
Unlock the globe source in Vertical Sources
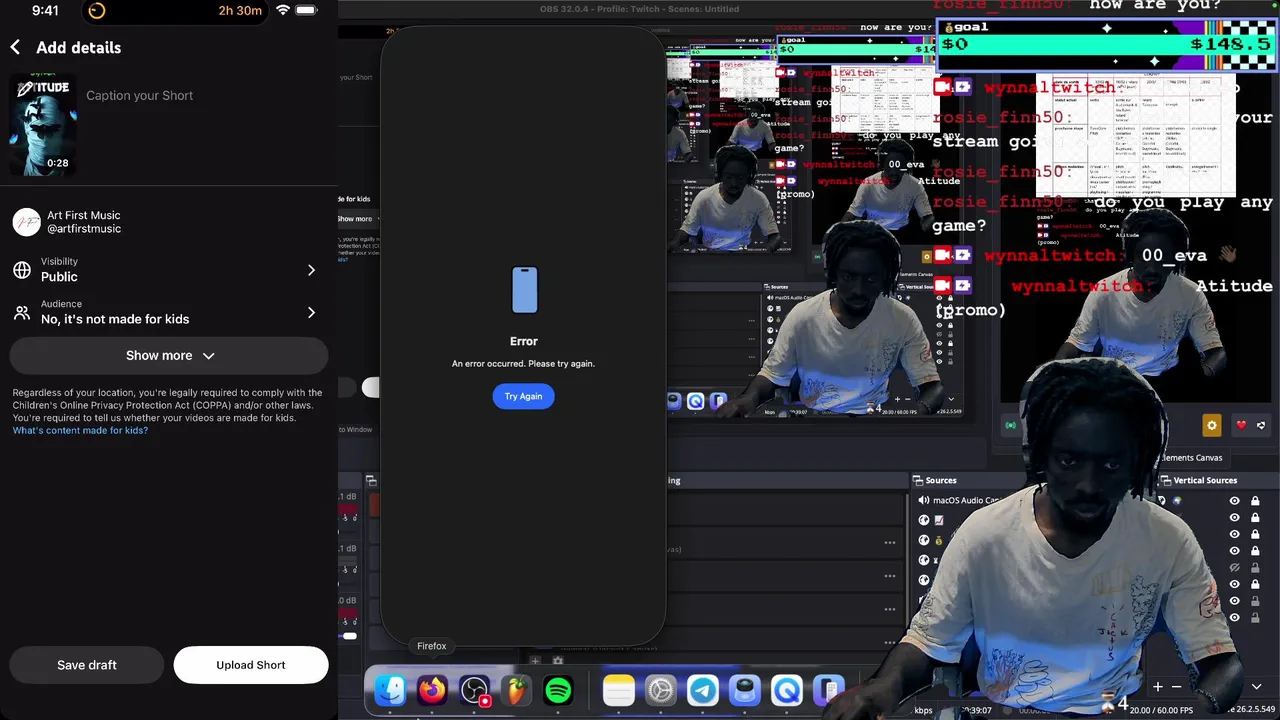tap(1255, 501)
